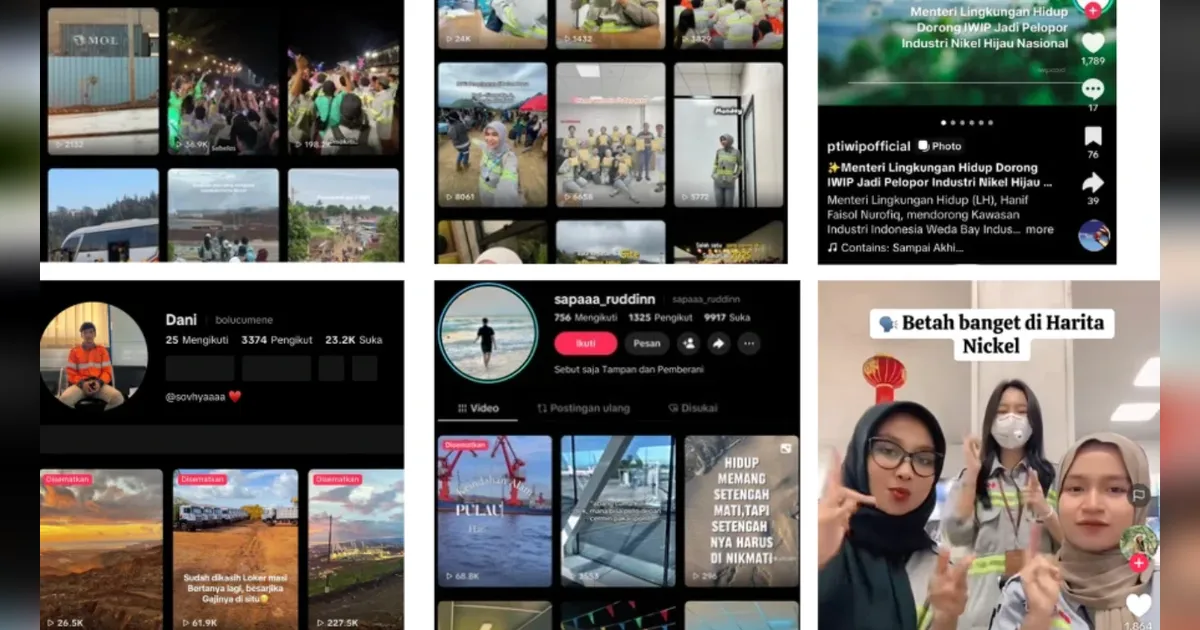The image size is (1200, 630).
Task: Share the ptiwipofficial post with the arrow icon
Action: [1093, 182]
